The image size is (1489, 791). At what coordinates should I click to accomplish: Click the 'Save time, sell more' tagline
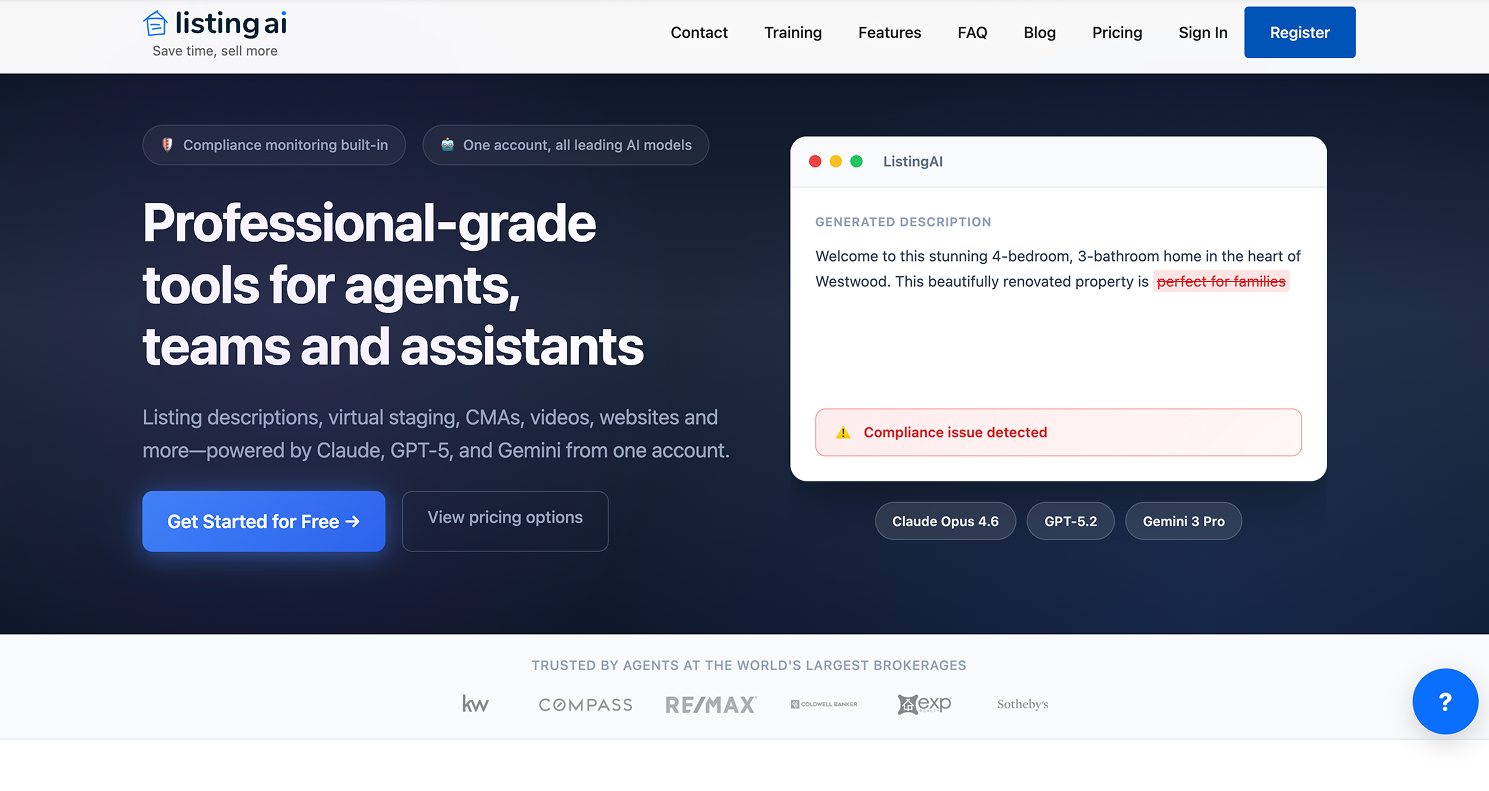click(x=215, y=51)
